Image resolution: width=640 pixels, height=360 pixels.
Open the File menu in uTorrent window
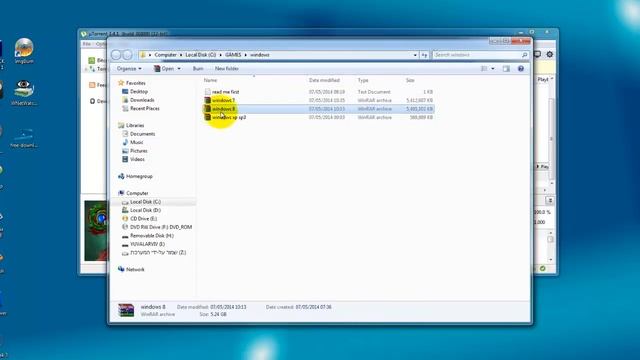[x=87, y=44]
